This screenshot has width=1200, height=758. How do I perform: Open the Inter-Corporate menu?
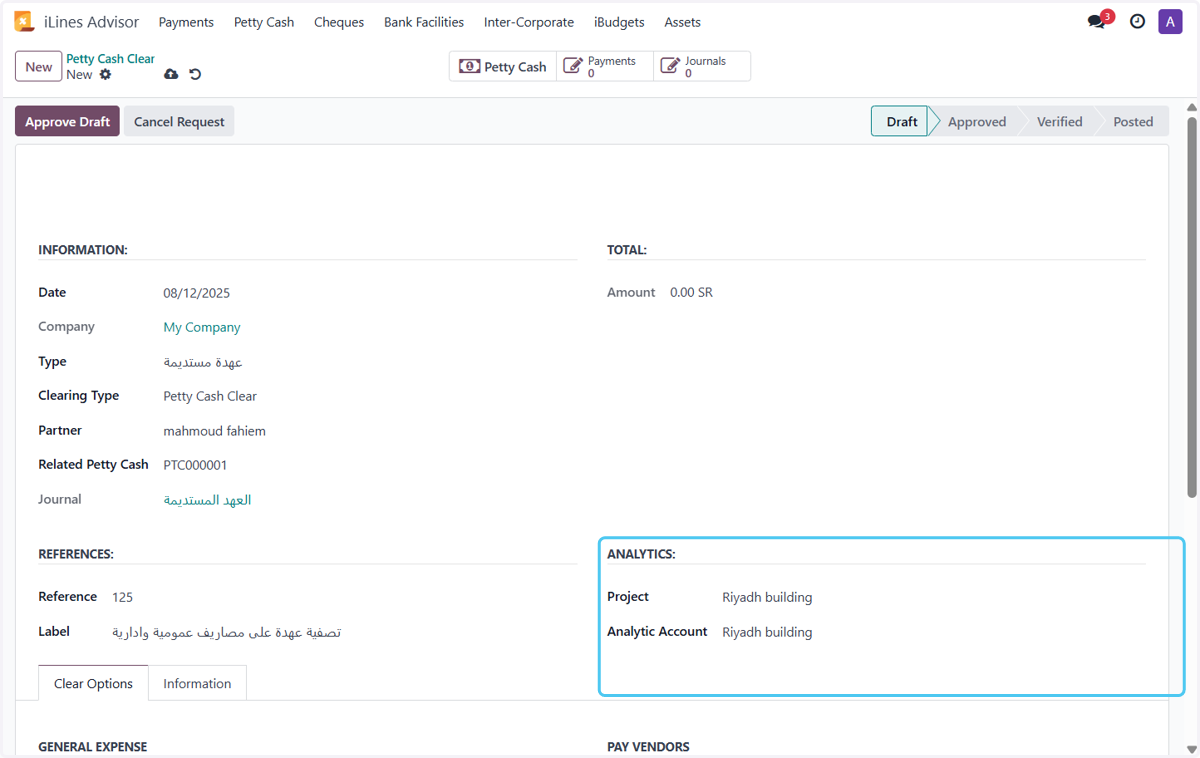(529, 22)
